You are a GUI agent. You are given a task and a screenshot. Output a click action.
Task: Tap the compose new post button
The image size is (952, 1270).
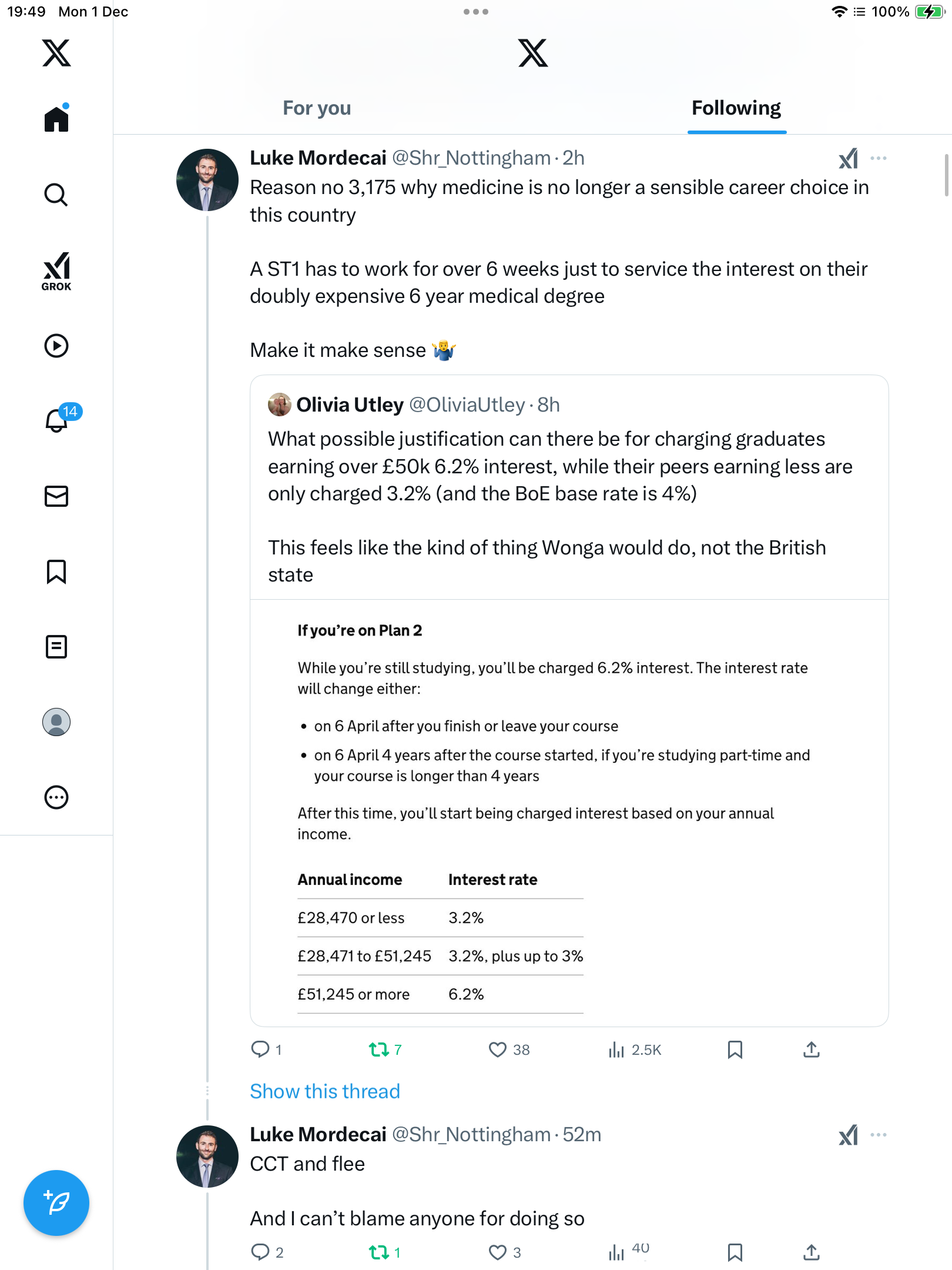56,1203
